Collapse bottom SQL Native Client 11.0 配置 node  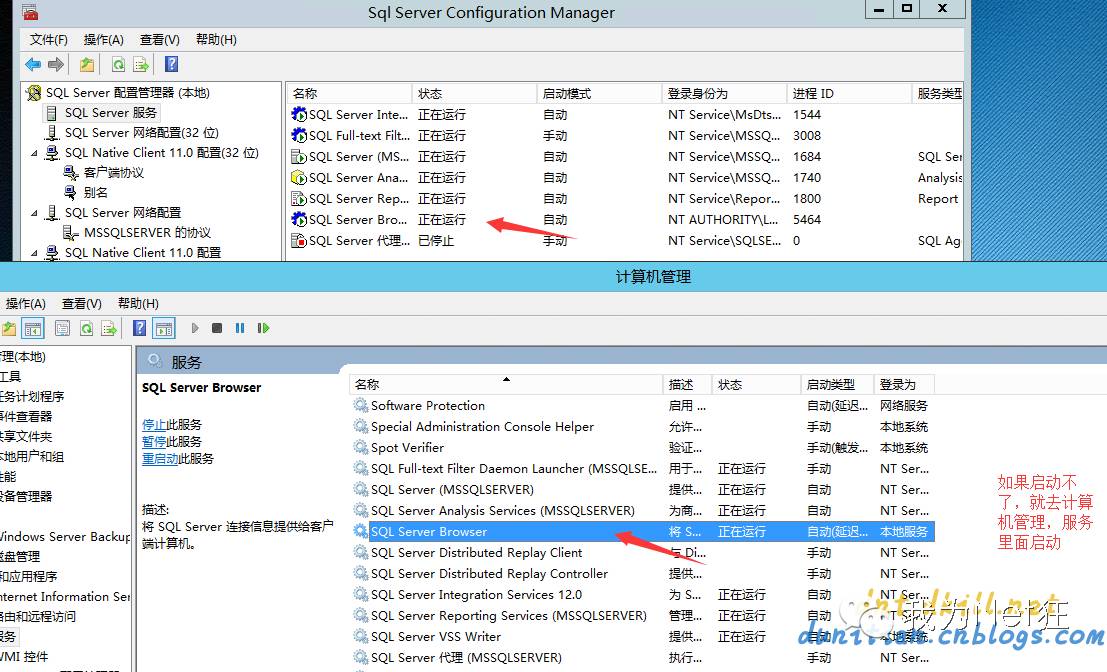pyautogui.click(x=34, y=253)
